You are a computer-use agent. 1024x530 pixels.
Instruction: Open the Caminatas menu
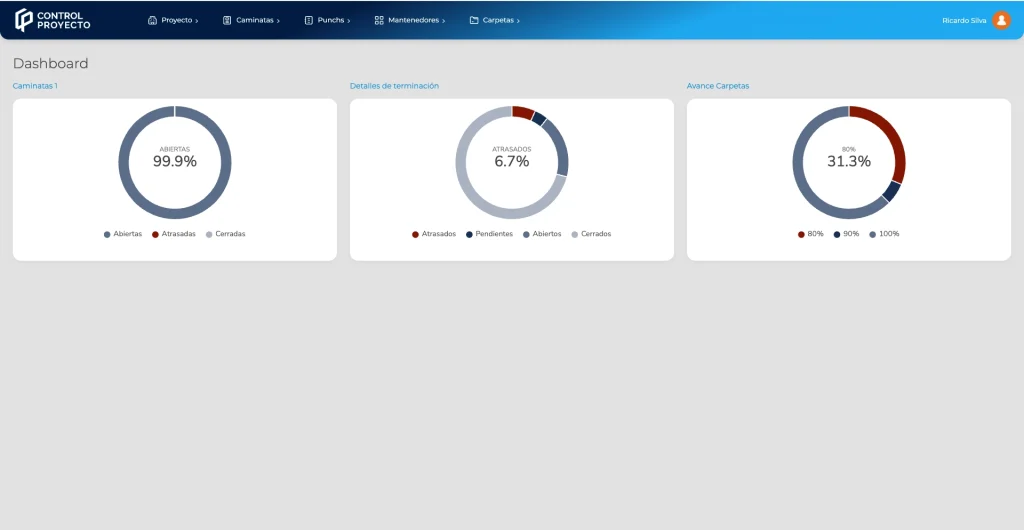point(255,20)
